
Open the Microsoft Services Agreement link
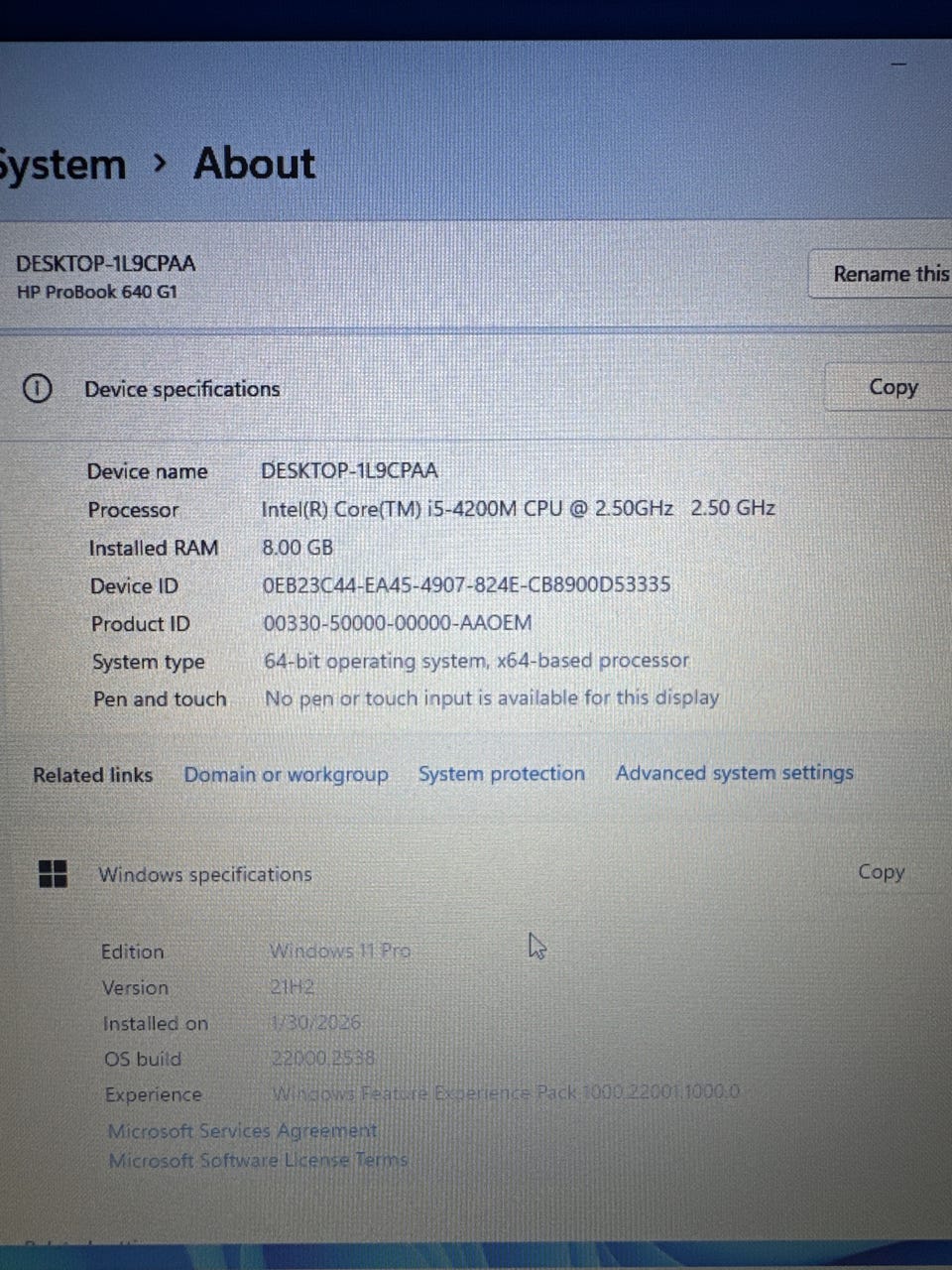click(x=242, y=1131)
